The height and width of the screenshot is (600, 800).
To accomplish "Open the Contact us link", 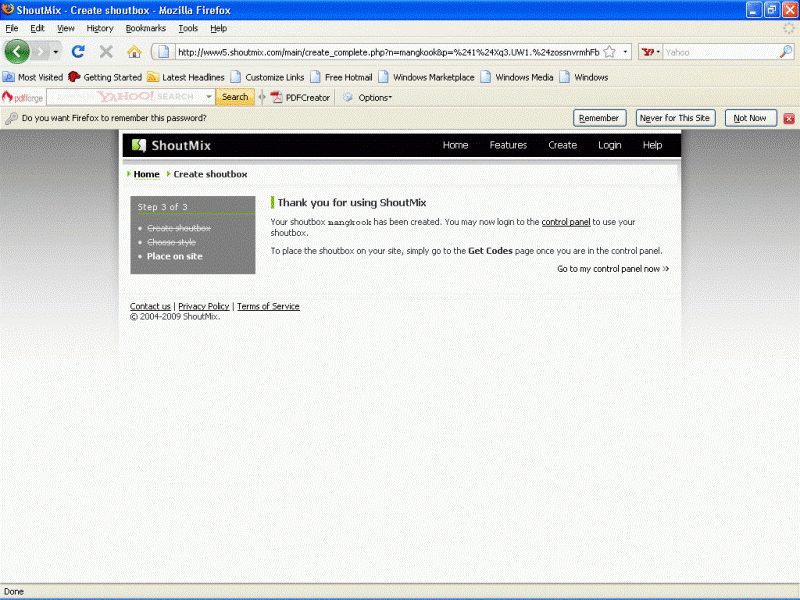I will 150,306.
